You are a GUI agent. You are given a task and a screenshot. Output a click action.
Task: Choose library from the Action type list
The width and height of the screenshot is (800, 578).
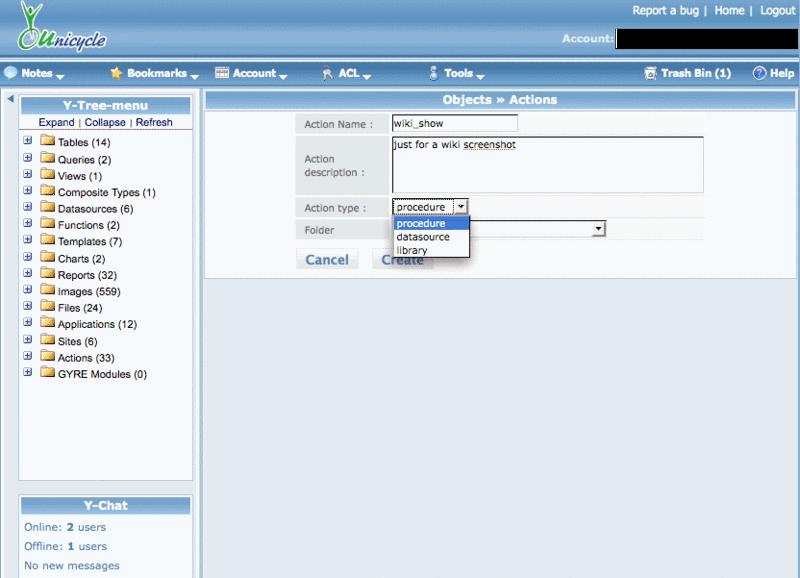[x=412, y=250]
